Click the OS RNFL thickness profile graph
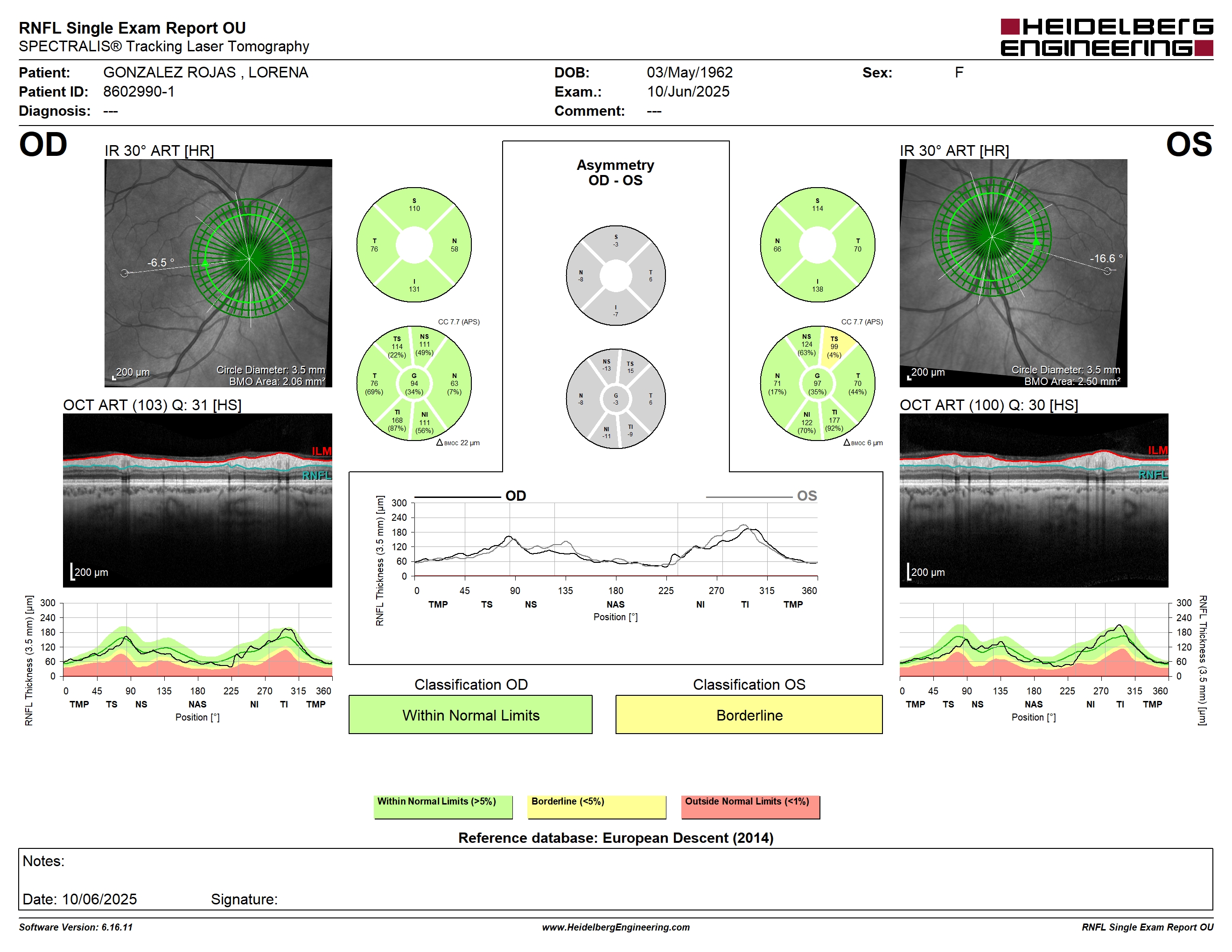This screenshot has height=952, width=1232. coord(1034,639)
